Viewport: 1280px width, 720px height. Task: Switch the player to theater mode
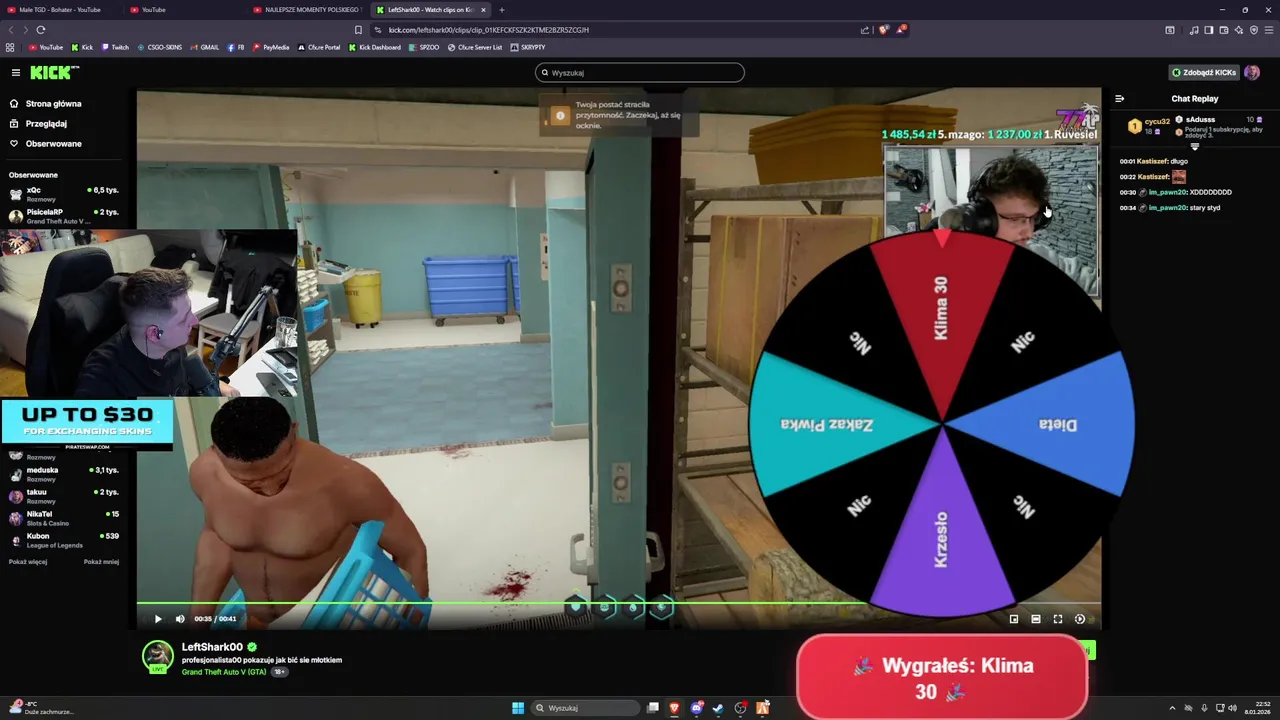click(1036, 619)
